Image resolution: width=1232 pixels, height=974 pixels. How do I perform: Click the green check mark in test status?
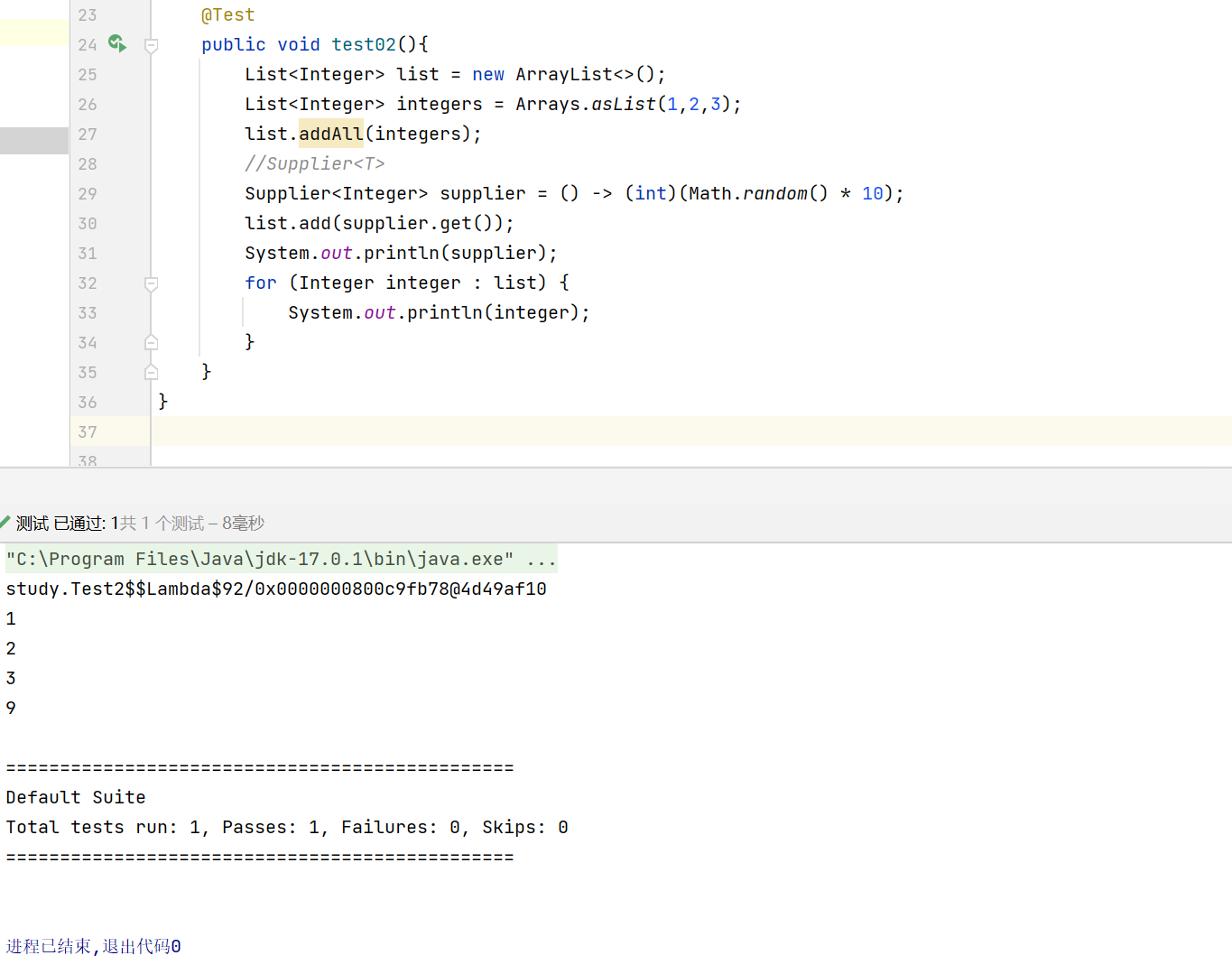point(5,523)
